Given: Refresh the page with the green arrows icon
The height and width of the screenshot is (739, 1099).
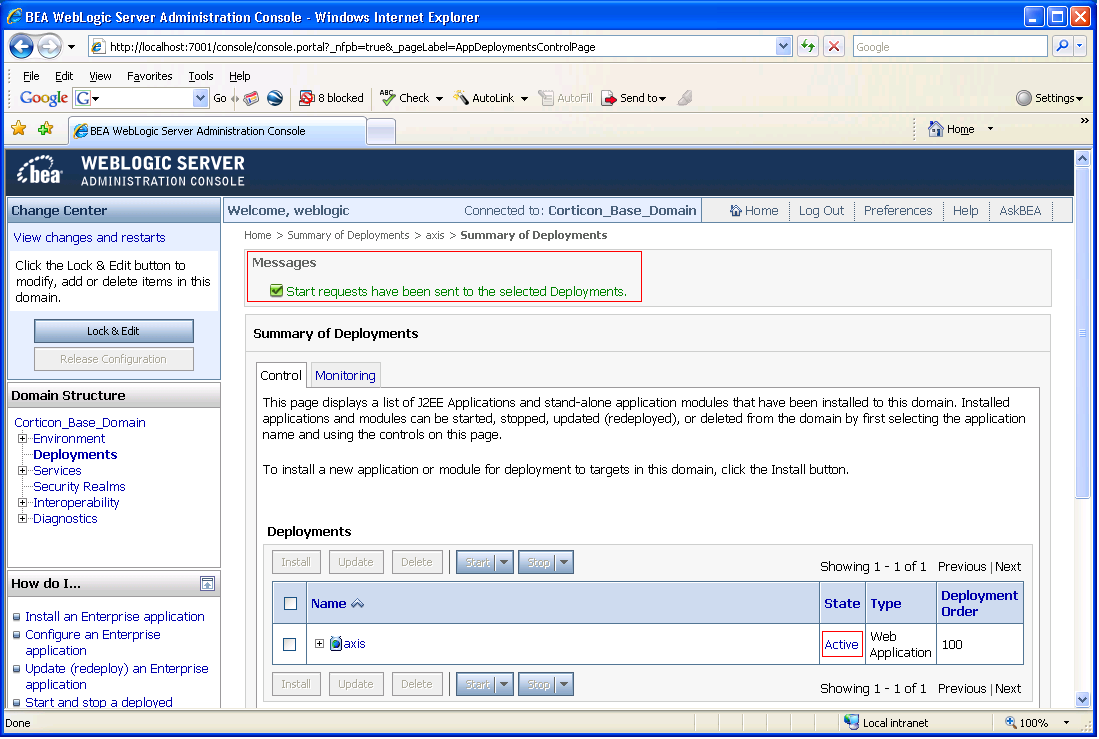Looking at the screenshot, I should point(808,47).
